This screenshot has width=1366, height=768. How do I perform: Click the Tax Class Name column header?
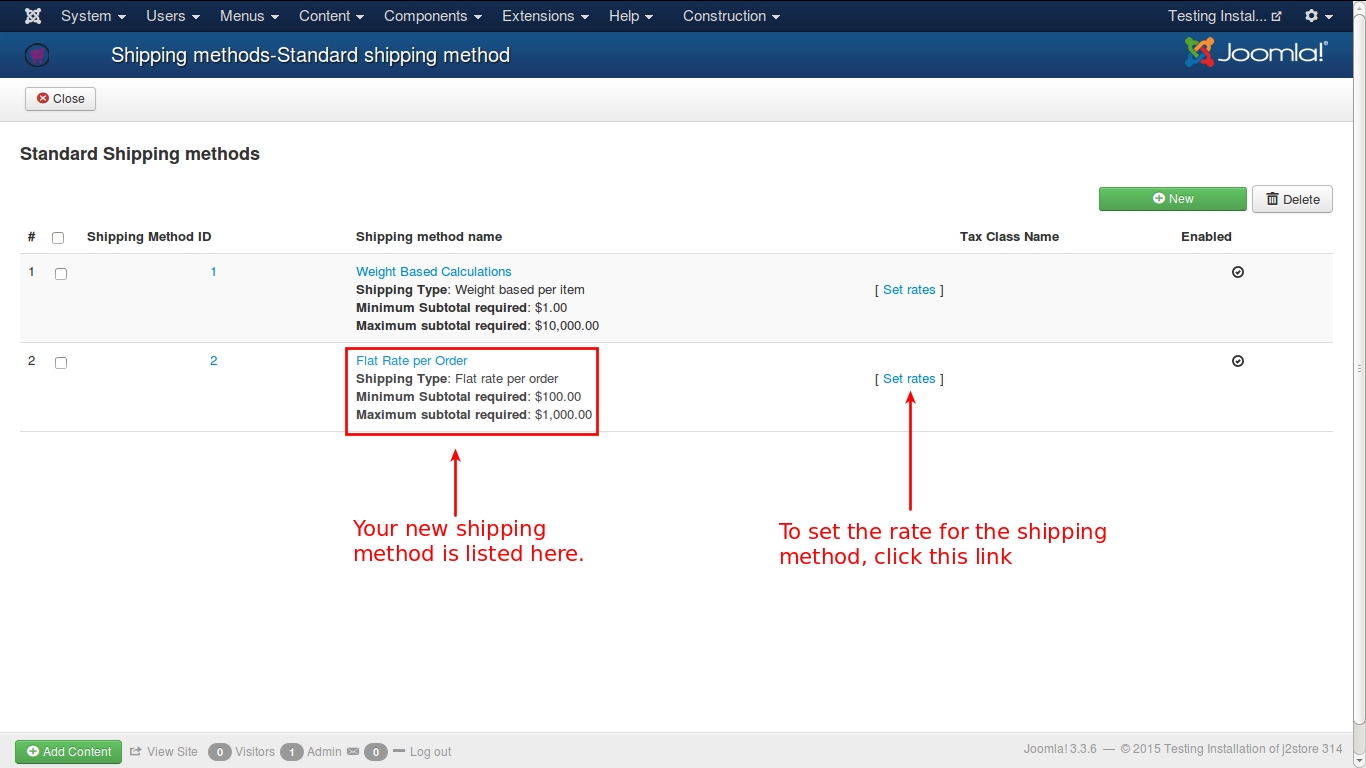pyautogui.click(x=1009, y=237)
